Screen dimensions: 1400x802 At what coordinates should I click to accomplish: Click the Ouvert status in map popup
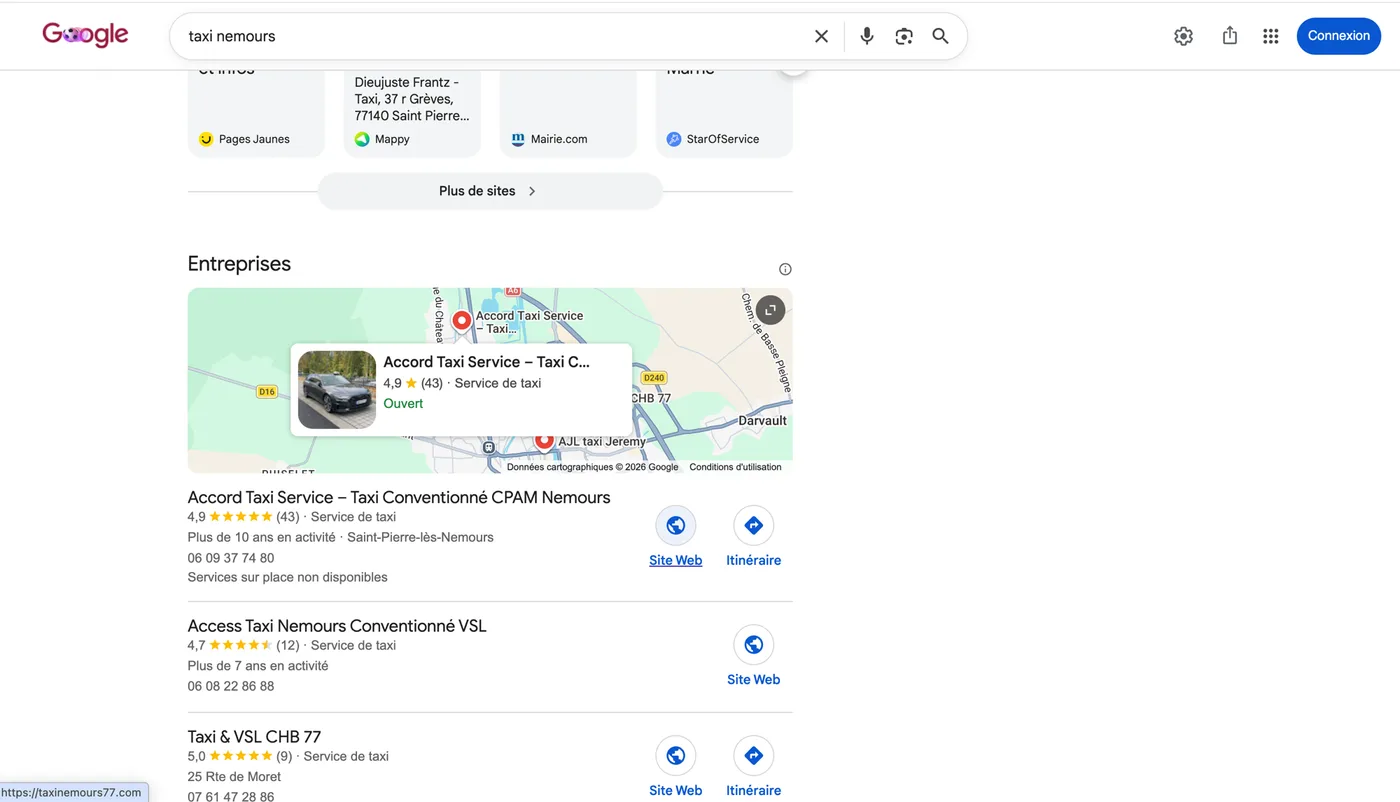[403, 404]
